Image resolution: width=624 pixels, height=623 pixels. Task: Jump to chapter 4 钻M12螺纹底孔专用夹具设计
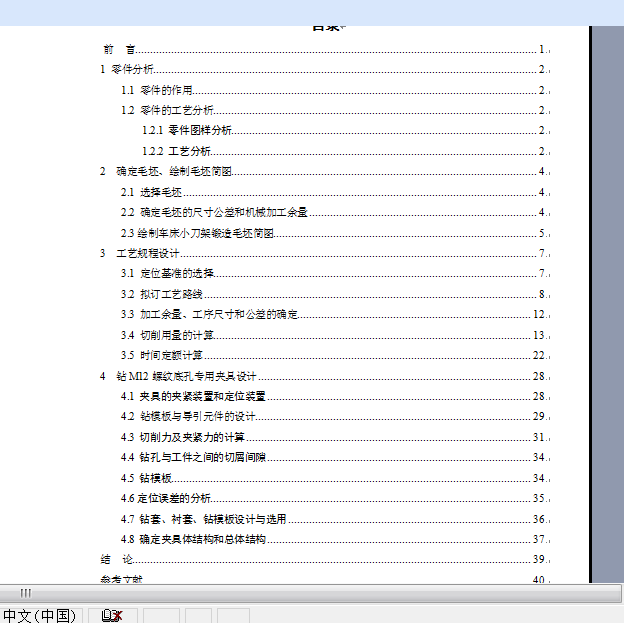click(324, 376)
